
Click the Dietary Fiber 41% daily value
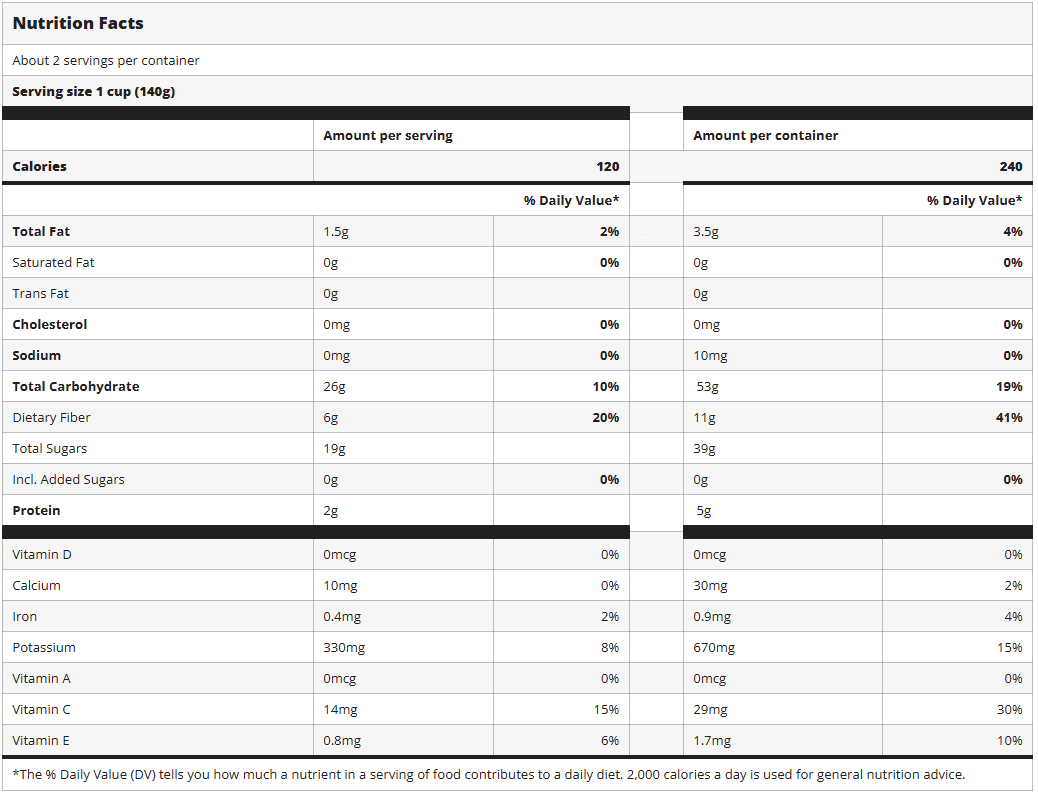[x=1009, y=418]
